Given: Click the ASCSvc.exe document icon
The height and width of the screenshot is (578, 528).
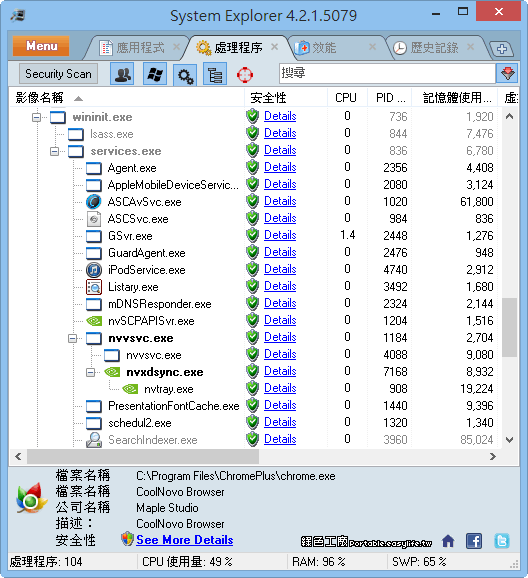Looking at the screenshot, I should tap(94, 219).
